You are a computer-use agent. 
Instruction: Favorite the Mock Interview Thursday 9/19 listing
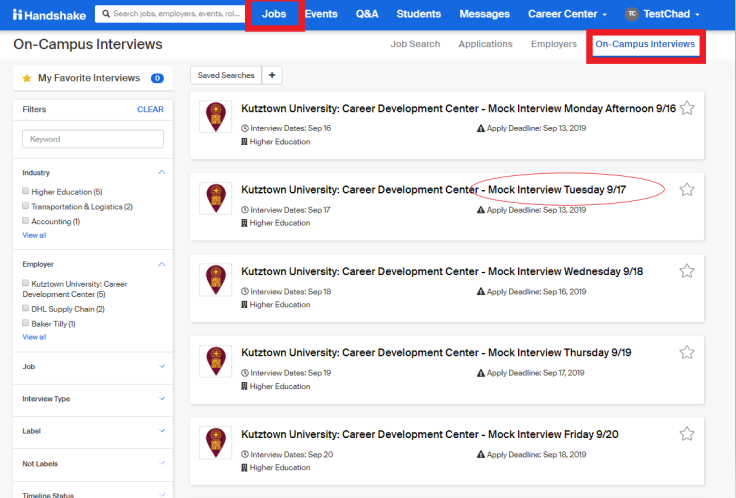pyautogui.click(x=687, y=352)
